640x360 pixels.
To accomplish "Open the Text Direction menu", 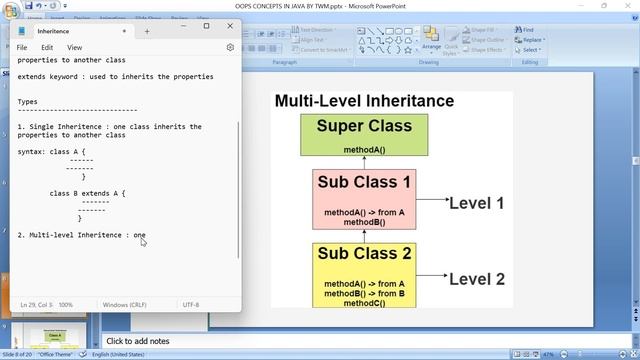I will (313, 30).
